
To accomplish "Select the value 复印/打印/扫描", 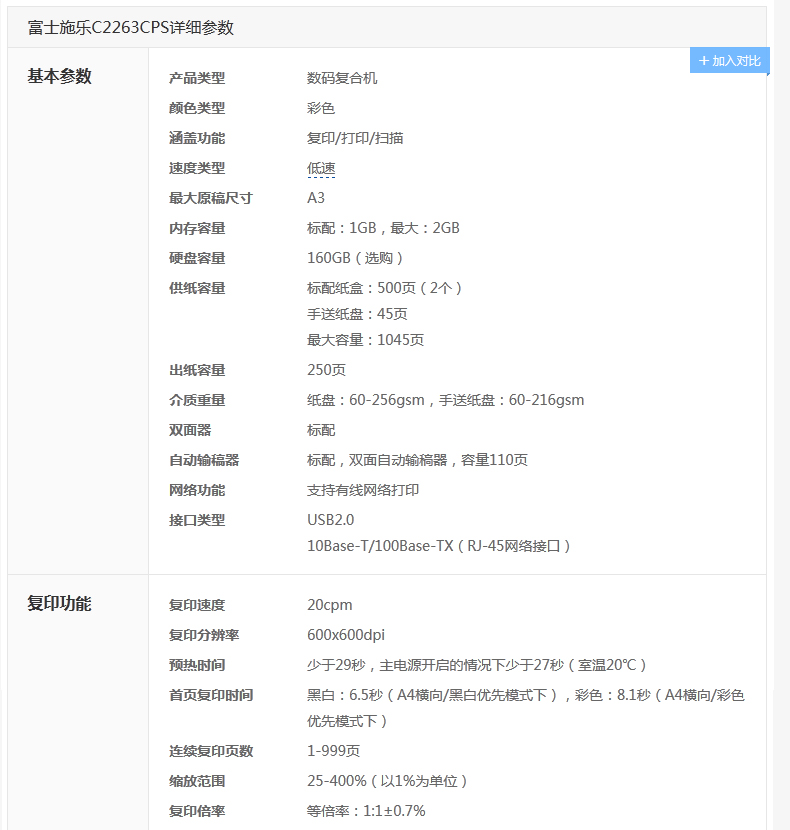I will [x=355, y=138].
